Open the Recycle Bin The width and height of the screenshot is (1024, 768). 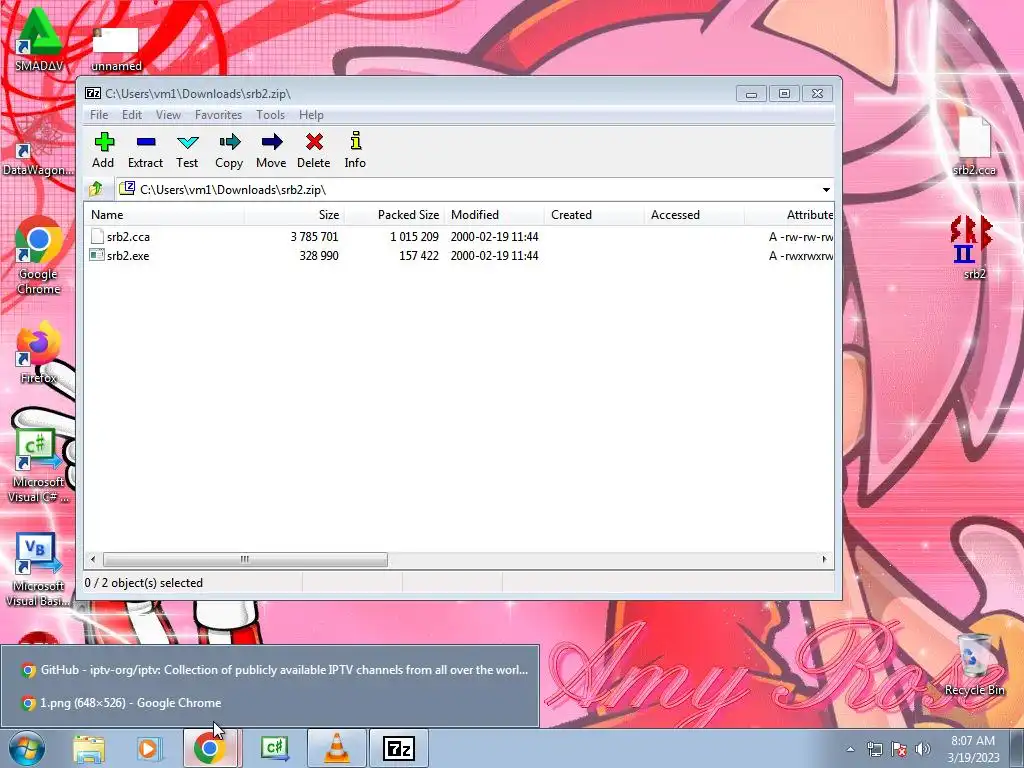coord(974,665)
